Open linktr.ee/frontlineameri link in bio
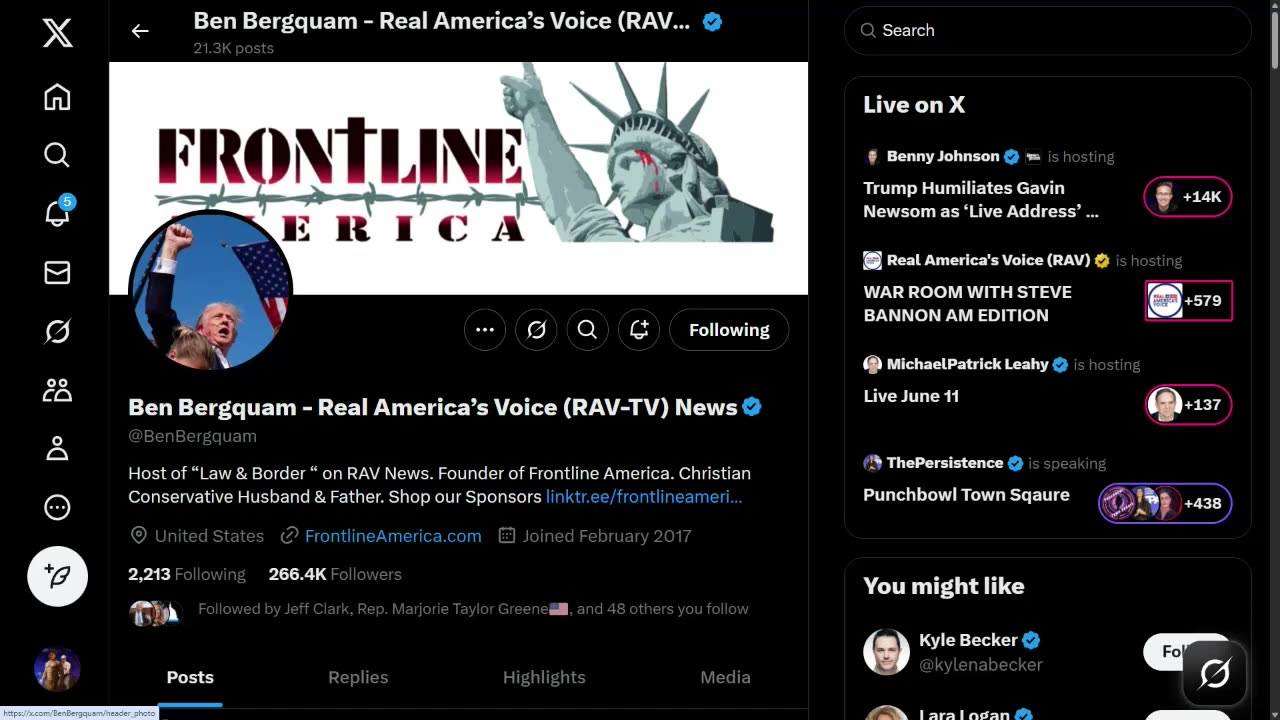The image size is (1280, 720). (x=644, y=496)
